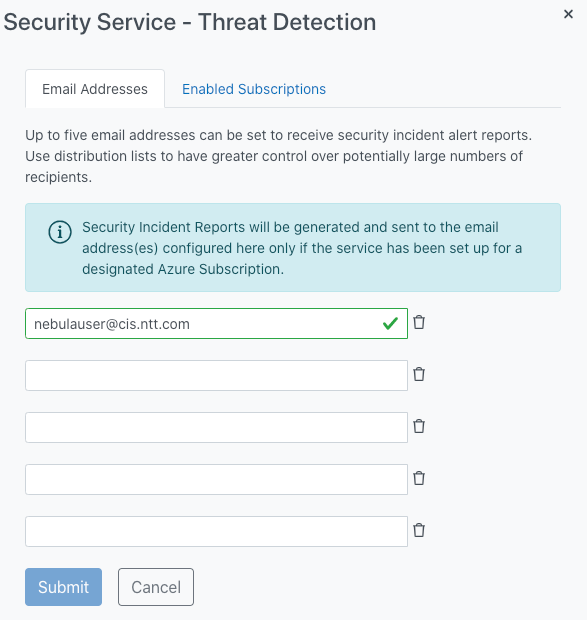Select the fourth email address field

coord(216,479)
